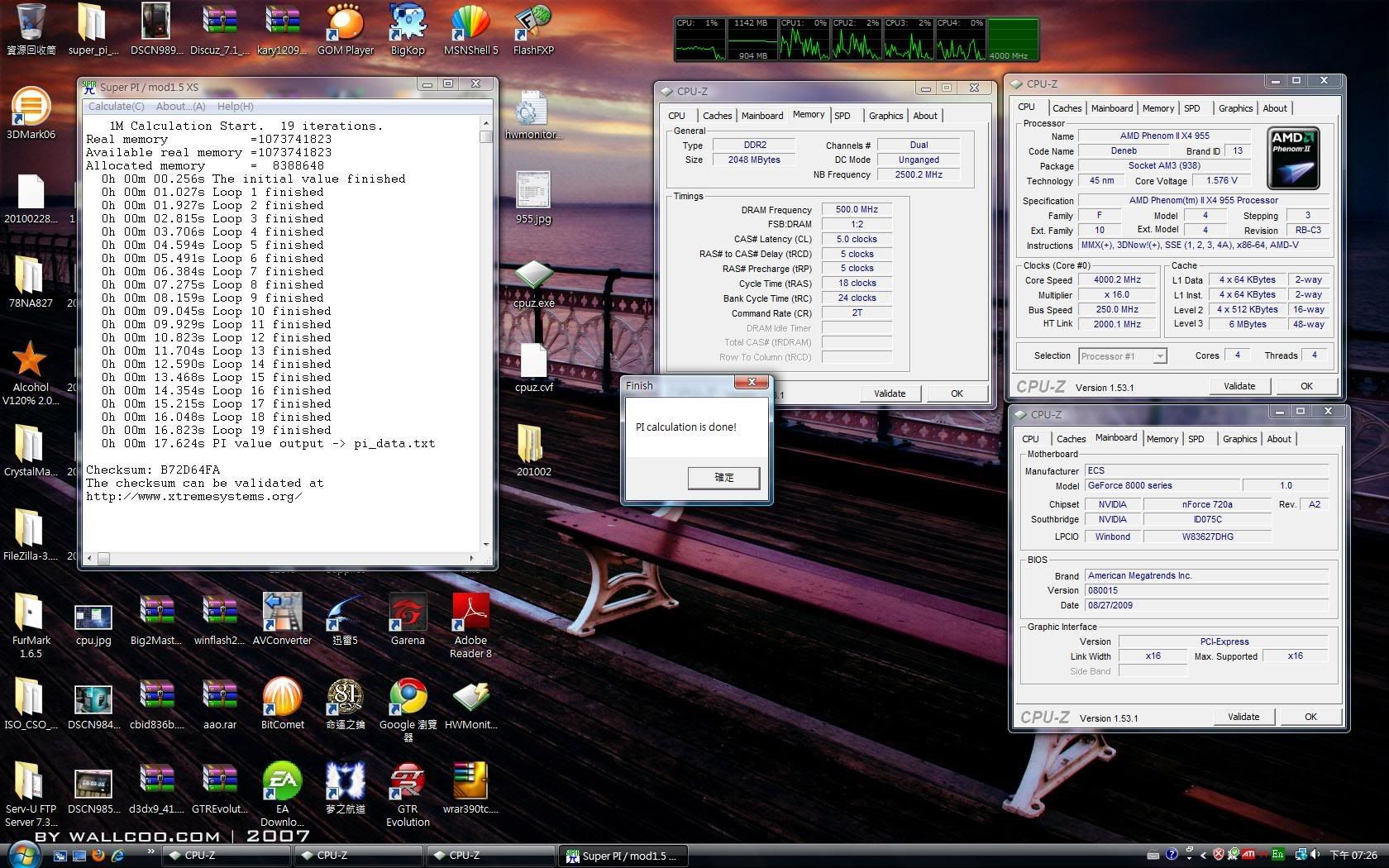The image size is (1389, 868).
Task: Open the Windows Start orb
Action: pyautogui.click(x=23, y=855)
